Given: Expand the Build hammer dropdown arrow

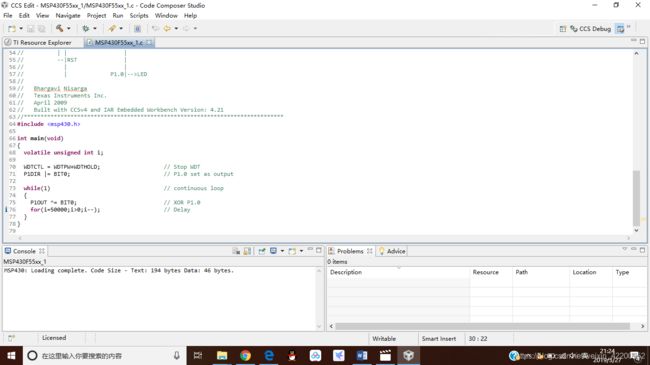Looking at the screenshot, I should pyautogui.click(x=68, y=28).
